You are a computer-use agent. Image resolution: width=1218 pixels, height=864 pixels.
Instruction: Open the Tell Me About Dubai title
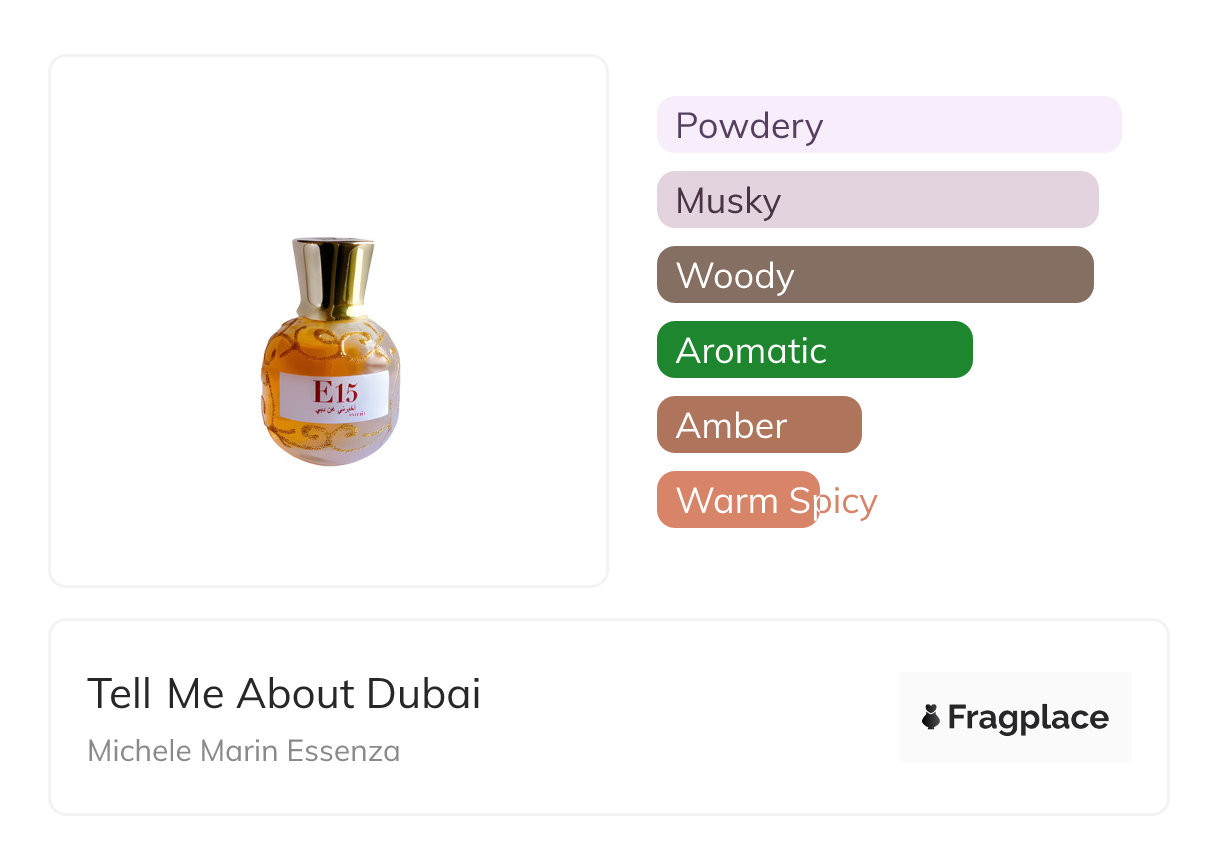(284, 694)
